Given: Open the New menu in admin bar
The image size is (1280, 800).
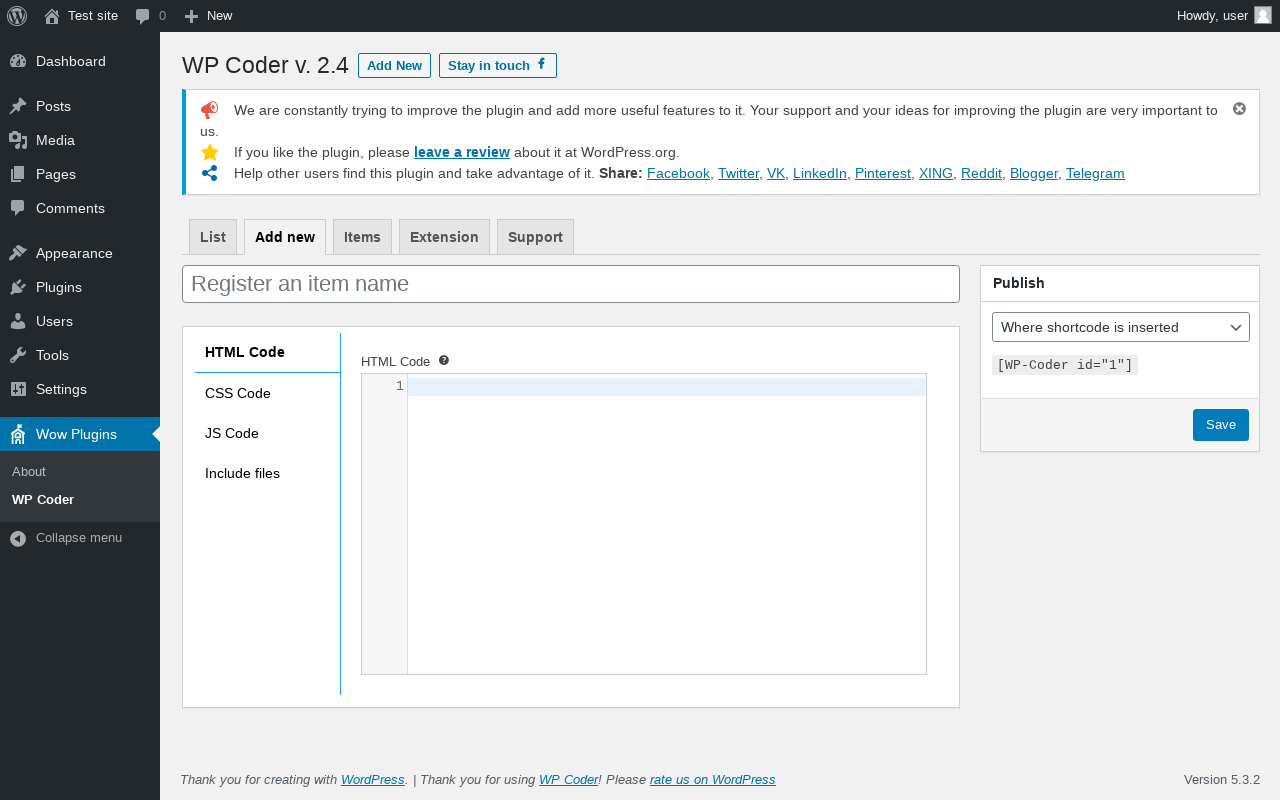Looking at the screenshot, I should tap(209, 16).
